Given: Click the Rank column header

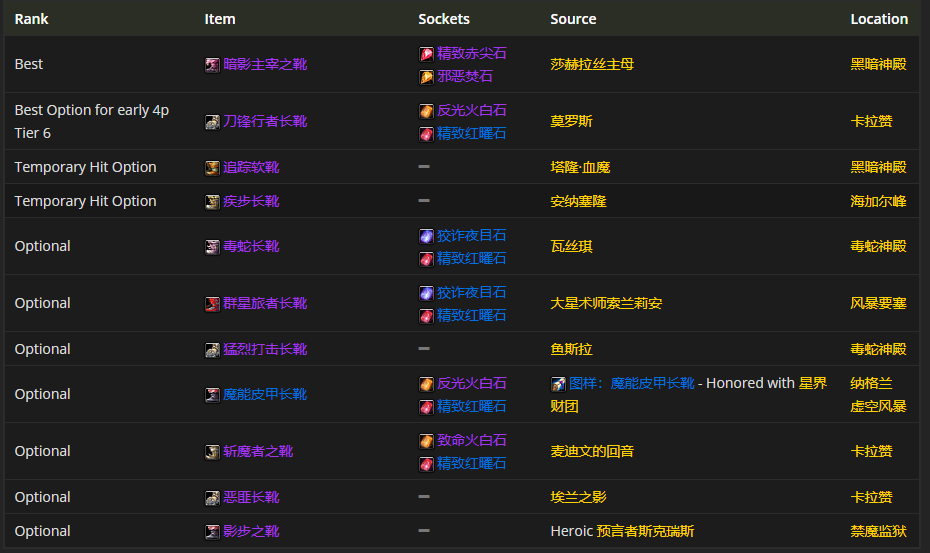Looking at the screenshot, I should pyautogui.click(x=32, y=19).
